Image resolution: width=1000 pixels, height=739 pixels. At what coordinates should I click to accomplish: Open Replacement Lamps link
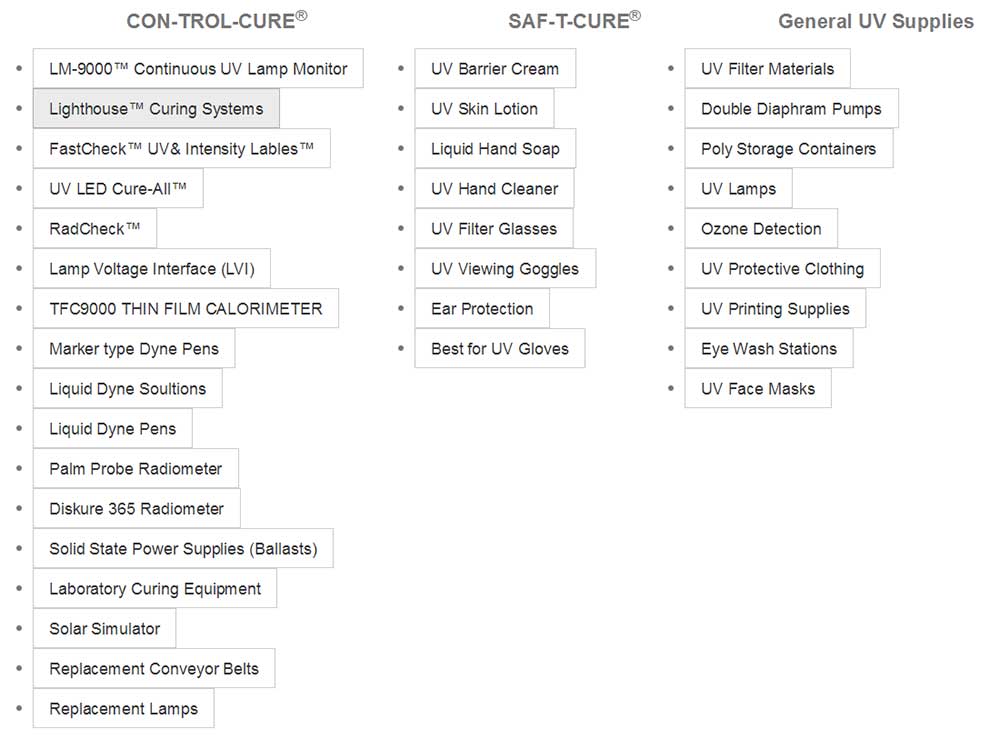[x=124, y=708]
